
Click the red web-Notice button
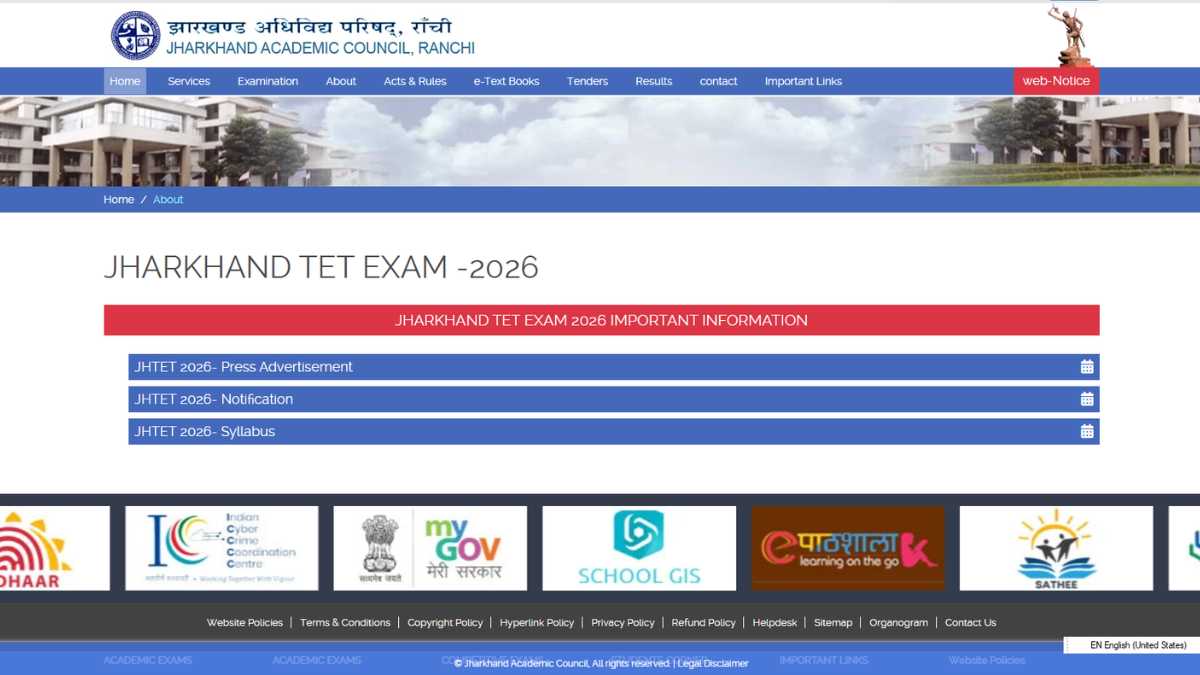[x=1056, y=81]
